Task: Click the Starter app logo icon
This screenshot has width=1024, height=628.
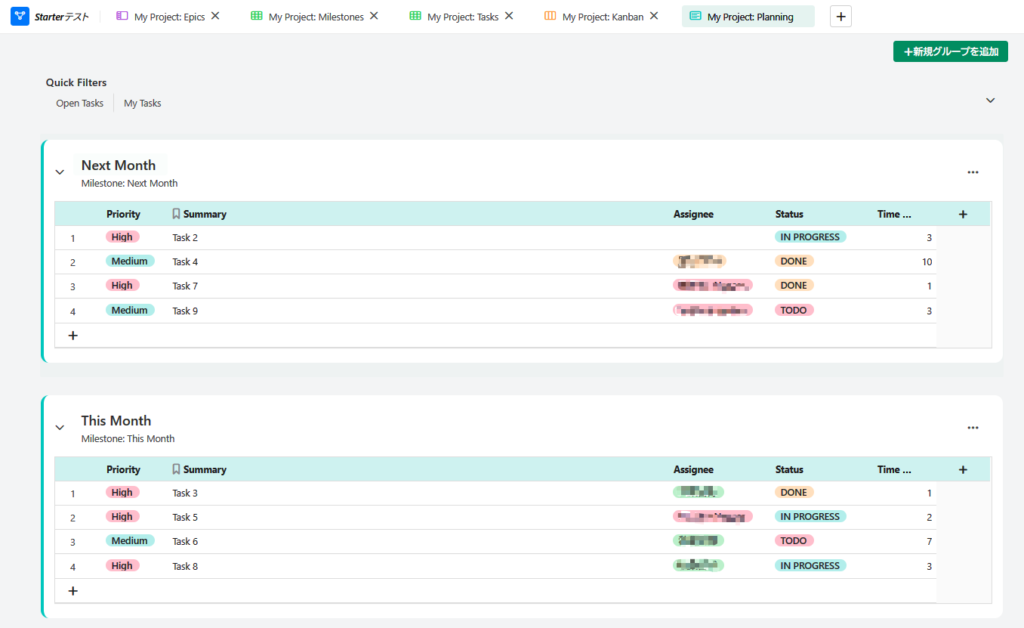Action: (x=20, y=16)
